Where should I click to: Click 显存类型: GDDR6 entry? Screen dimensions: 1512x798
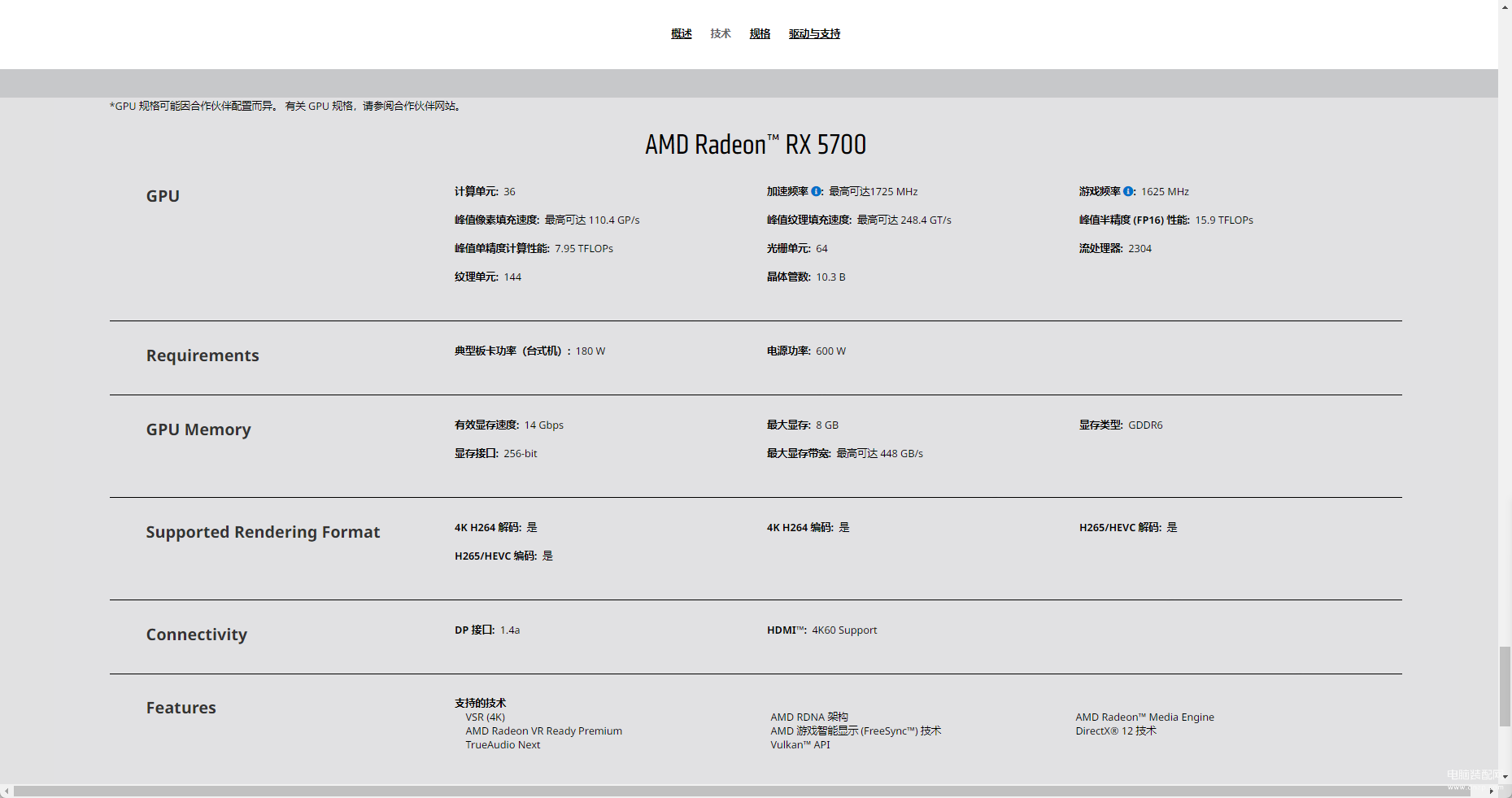[1121, 425]
